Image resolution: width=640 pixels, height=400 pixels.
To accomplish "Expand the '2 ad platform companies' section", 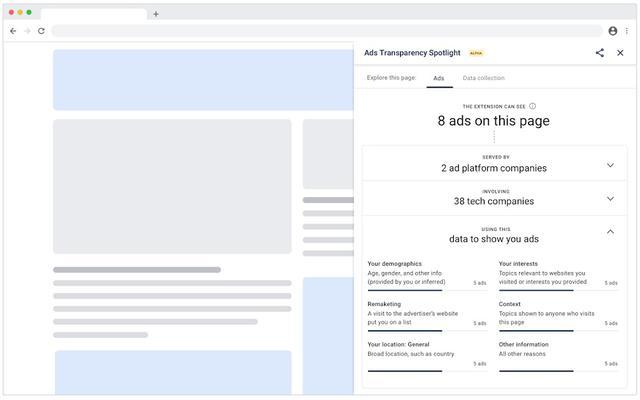I will (610, 165).
